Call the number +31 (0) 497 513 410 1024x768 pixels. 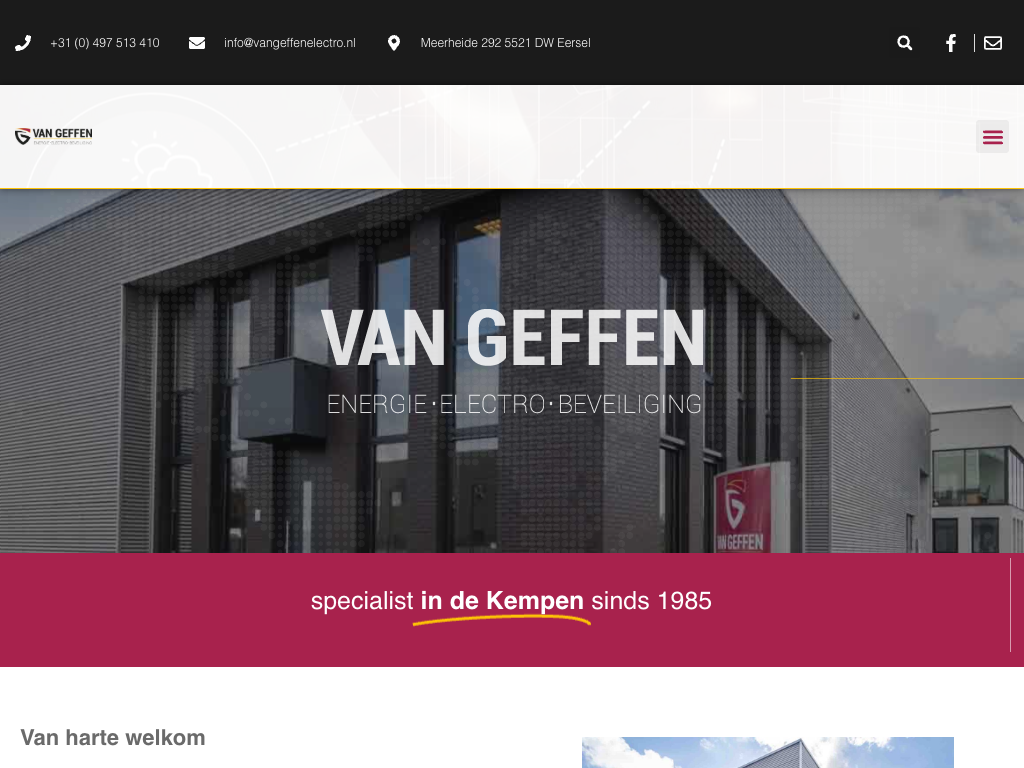104,43
